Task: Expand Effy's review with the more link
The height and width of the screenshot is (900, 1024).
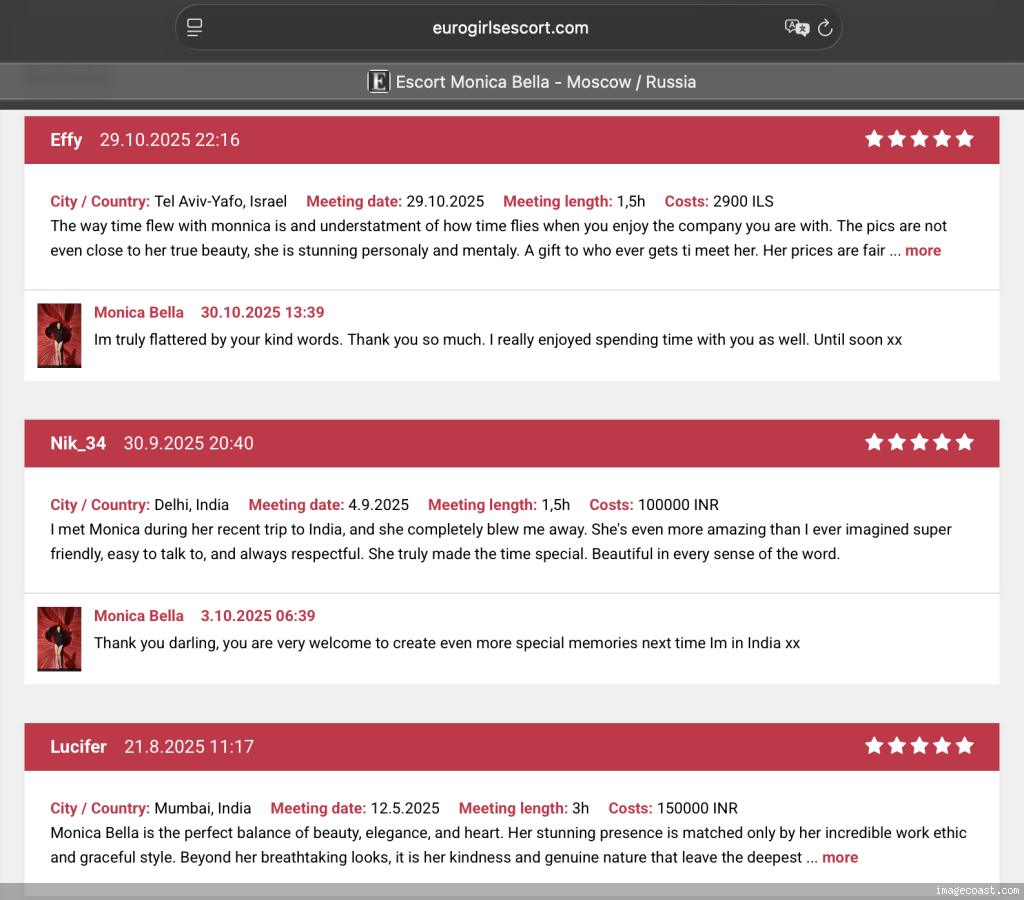Action: pos(922,251)
